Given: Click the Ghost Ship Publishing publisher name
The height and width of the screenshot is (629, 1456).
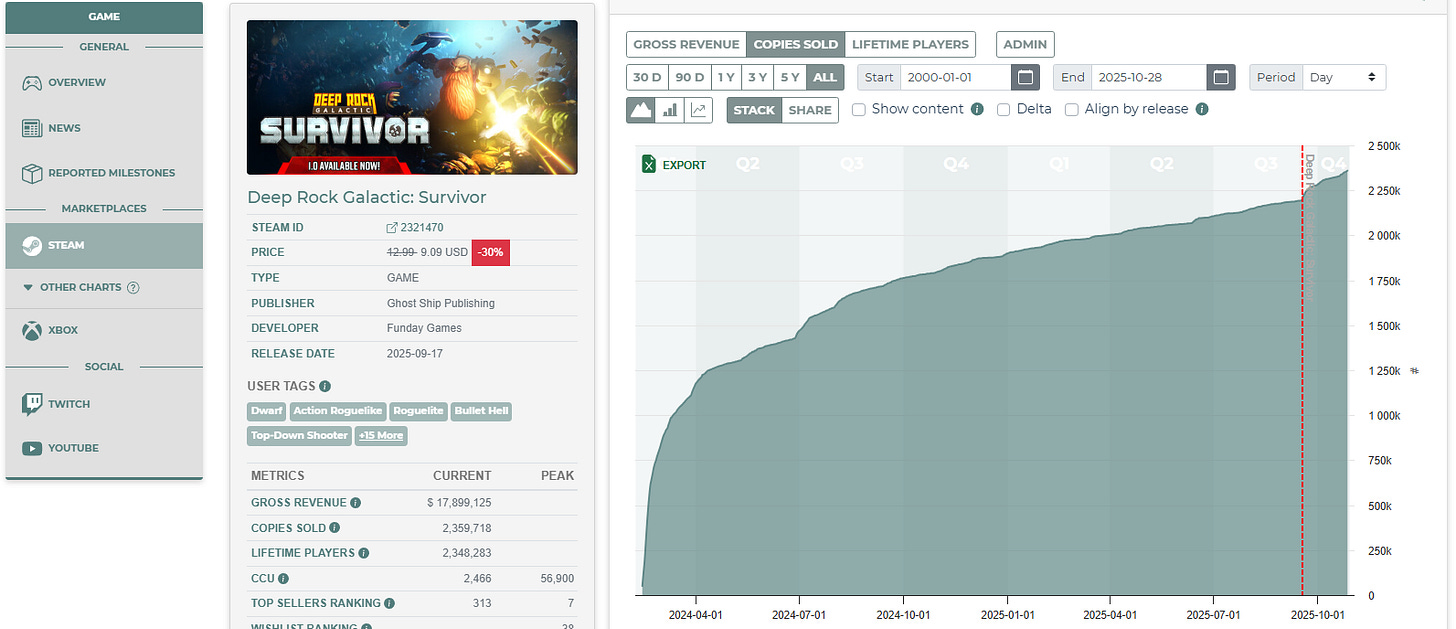Looking at the screenshot, I should 441,303.
